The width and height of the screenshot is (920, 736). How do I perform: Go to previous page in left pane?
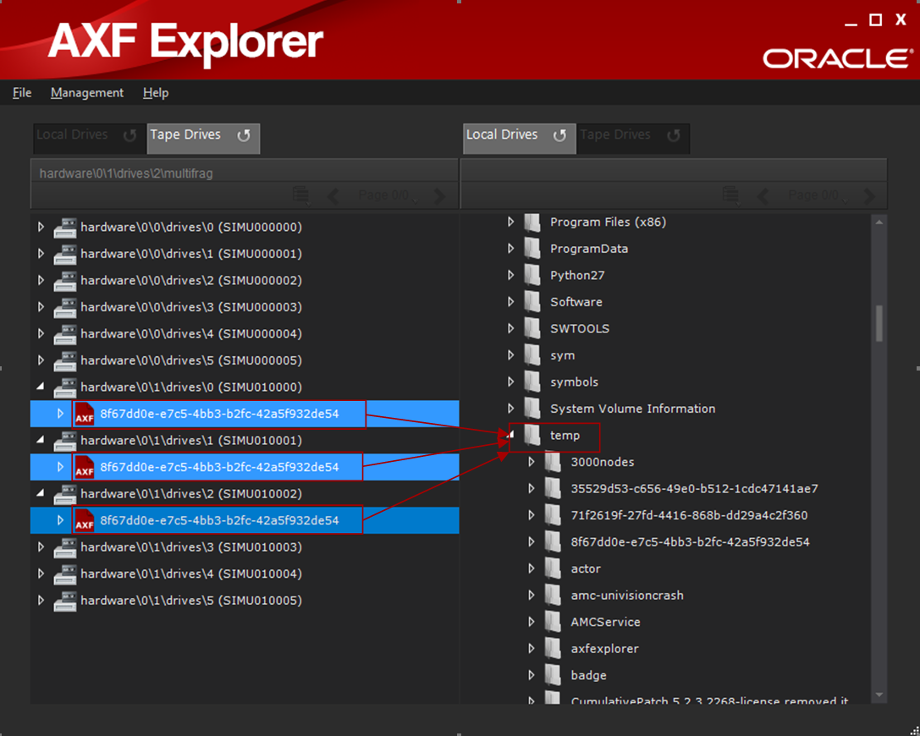333,195
